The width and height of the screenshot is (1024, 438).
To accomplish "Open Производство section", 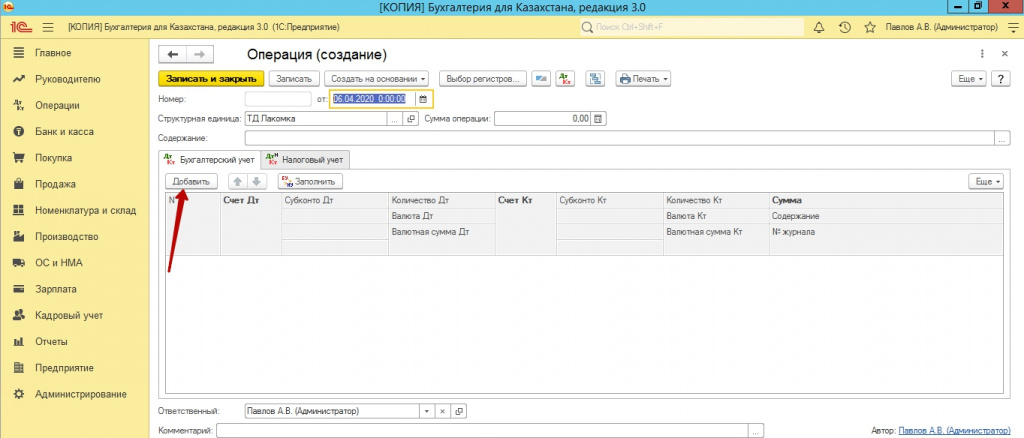I will pyautogui.click(x=65, y=236).
